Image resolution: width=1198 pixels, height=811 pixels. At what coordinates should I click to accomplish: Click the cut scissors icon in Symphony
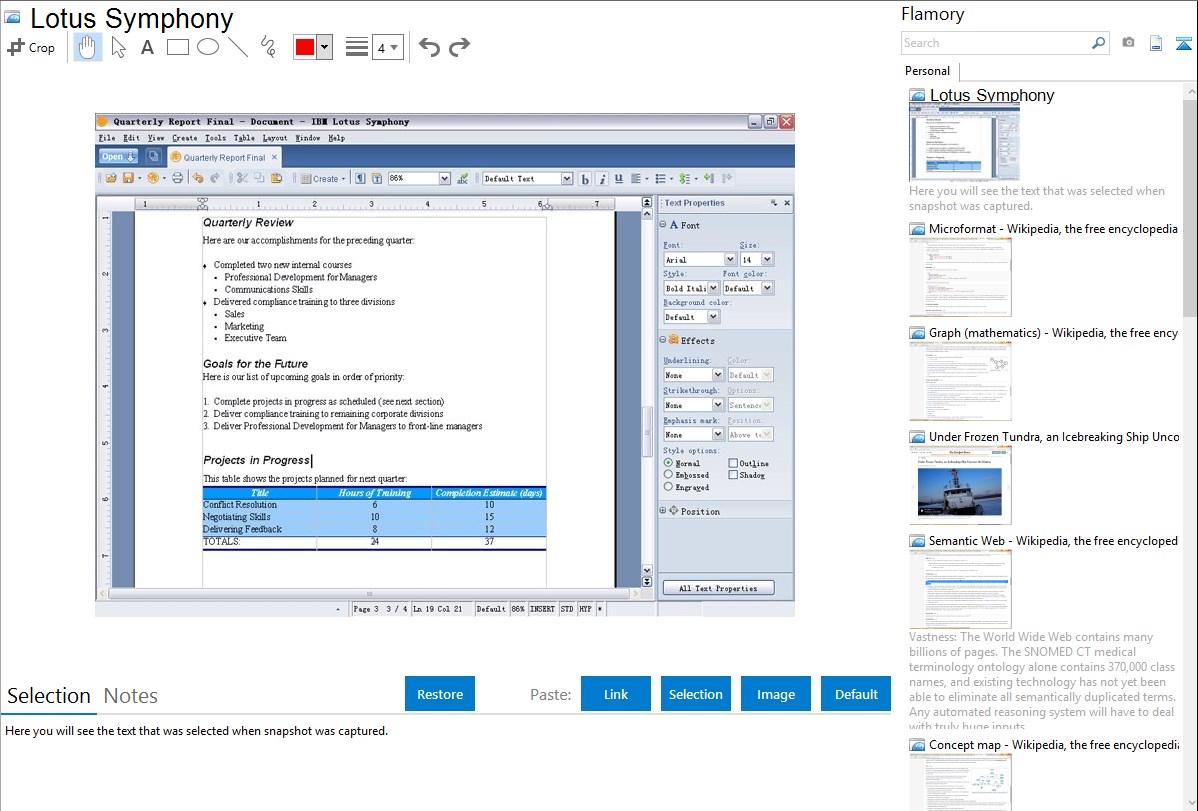(241, 178)
